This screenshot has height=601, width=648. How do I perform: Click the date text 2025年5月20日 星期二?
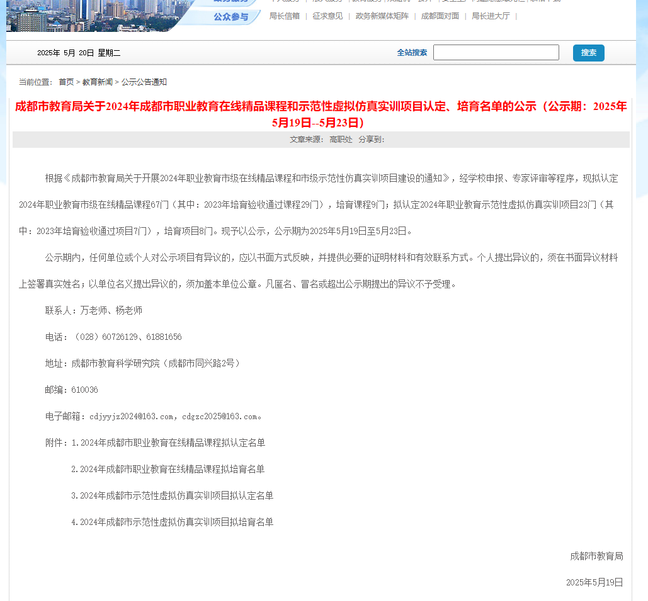(x=79, y=53)
